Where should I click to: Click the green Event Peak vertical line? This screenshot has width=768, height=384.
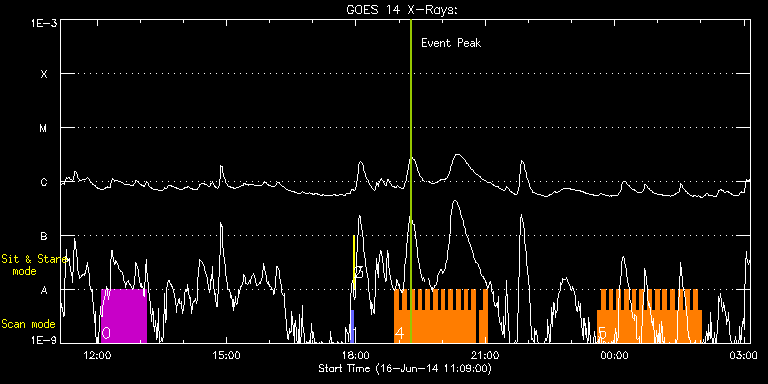(x=410, y=181)
